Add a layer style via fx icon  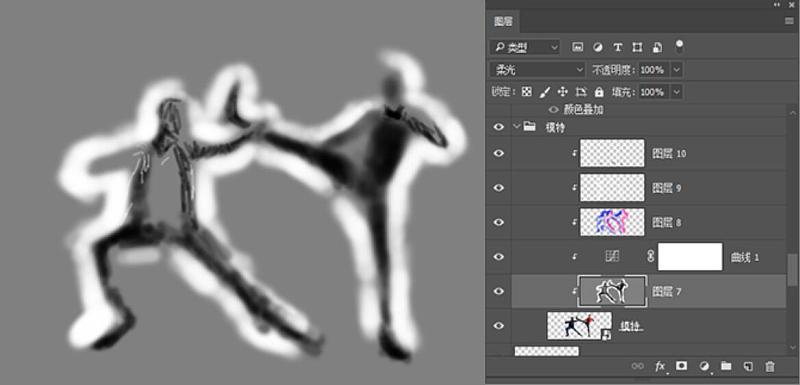pyautogui.click(x=660, y=366)
